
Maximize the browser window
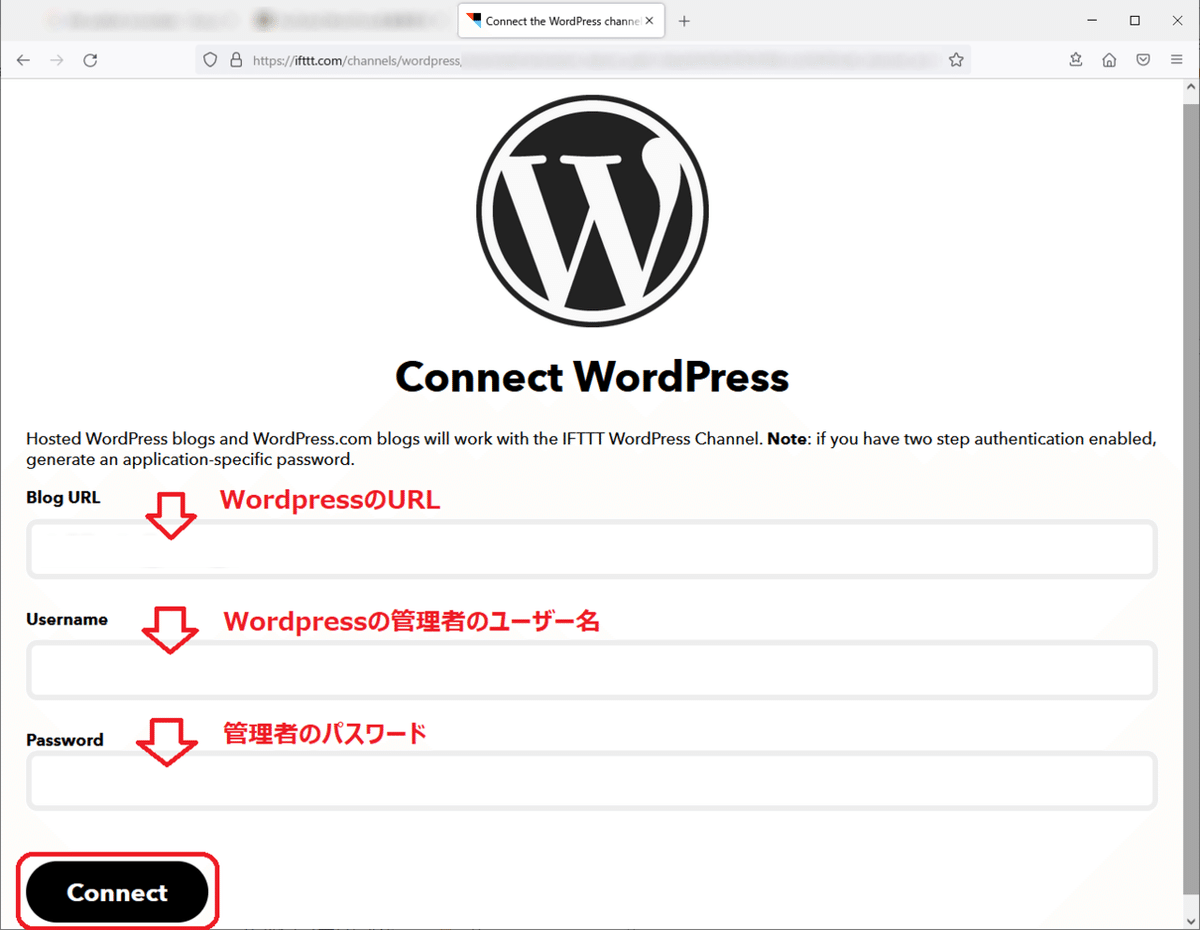[1135, 20]
